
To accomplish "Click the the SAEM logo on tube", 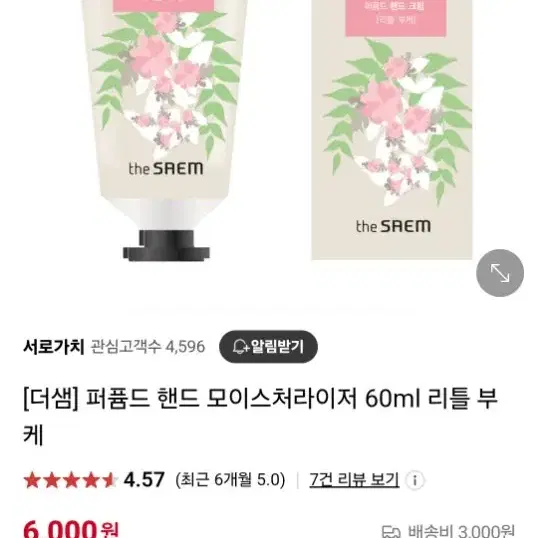I will click(166, 168).
